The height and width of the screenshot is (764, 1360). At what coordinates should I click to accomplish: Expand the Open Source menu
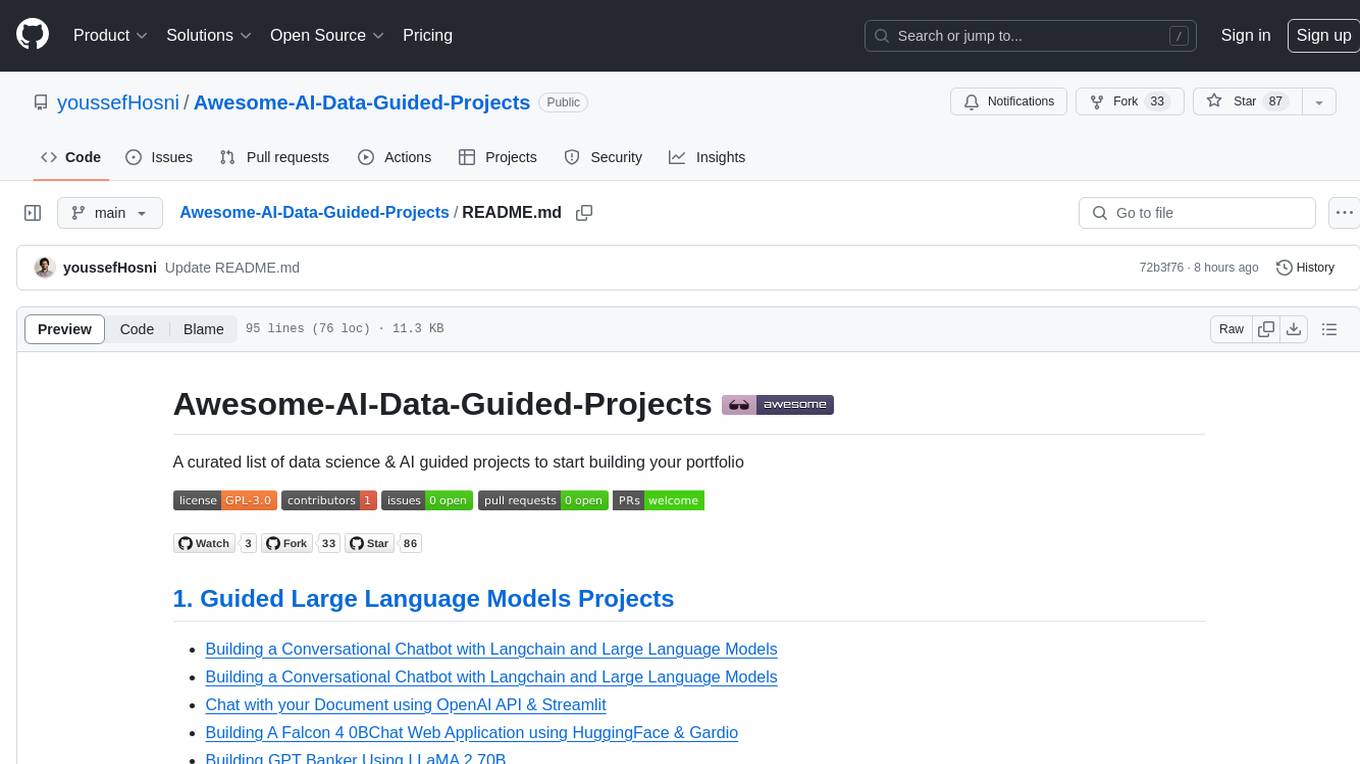(327, 35)
